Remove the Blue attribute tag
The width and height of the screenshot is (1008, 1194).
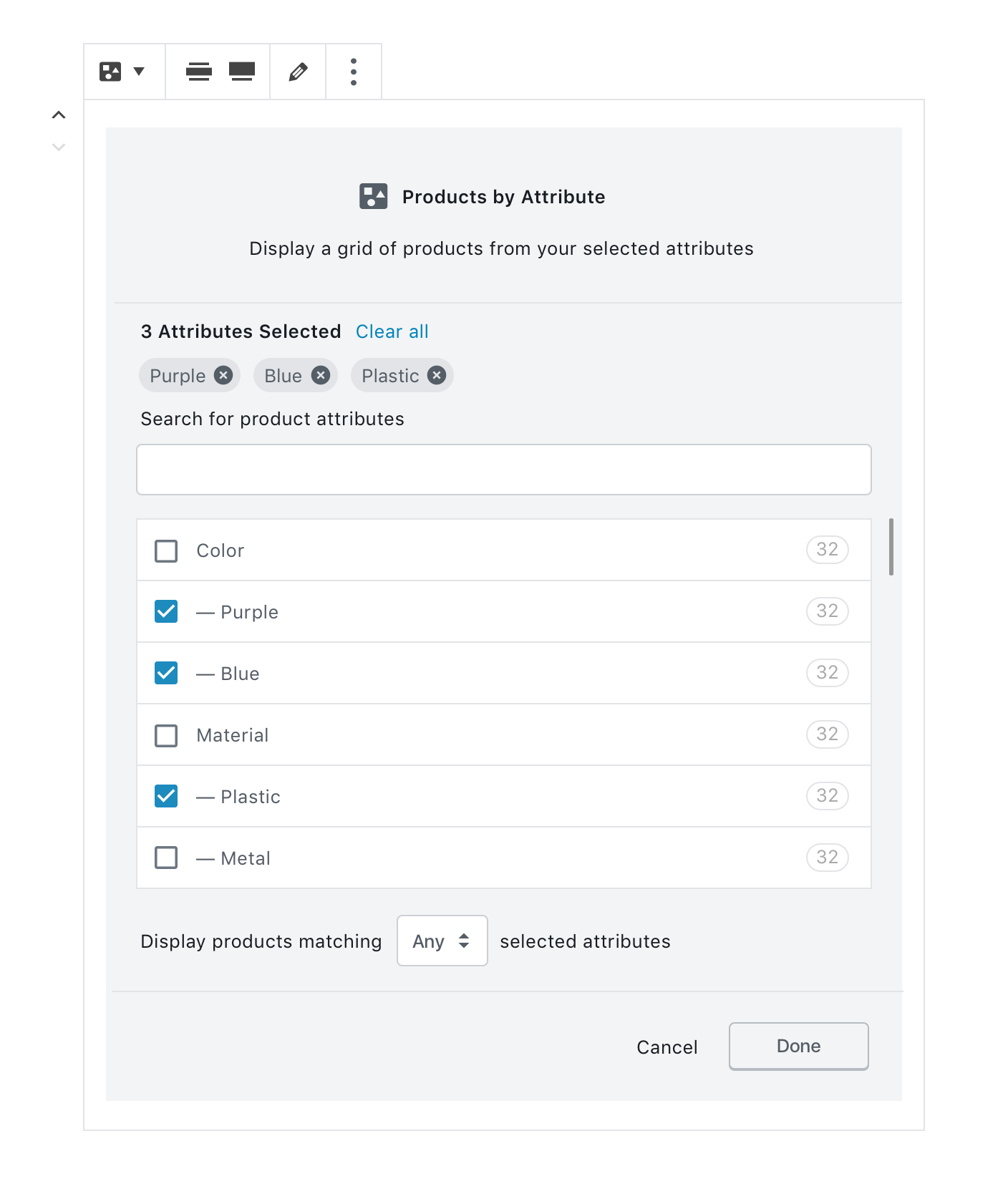(321, 375)
